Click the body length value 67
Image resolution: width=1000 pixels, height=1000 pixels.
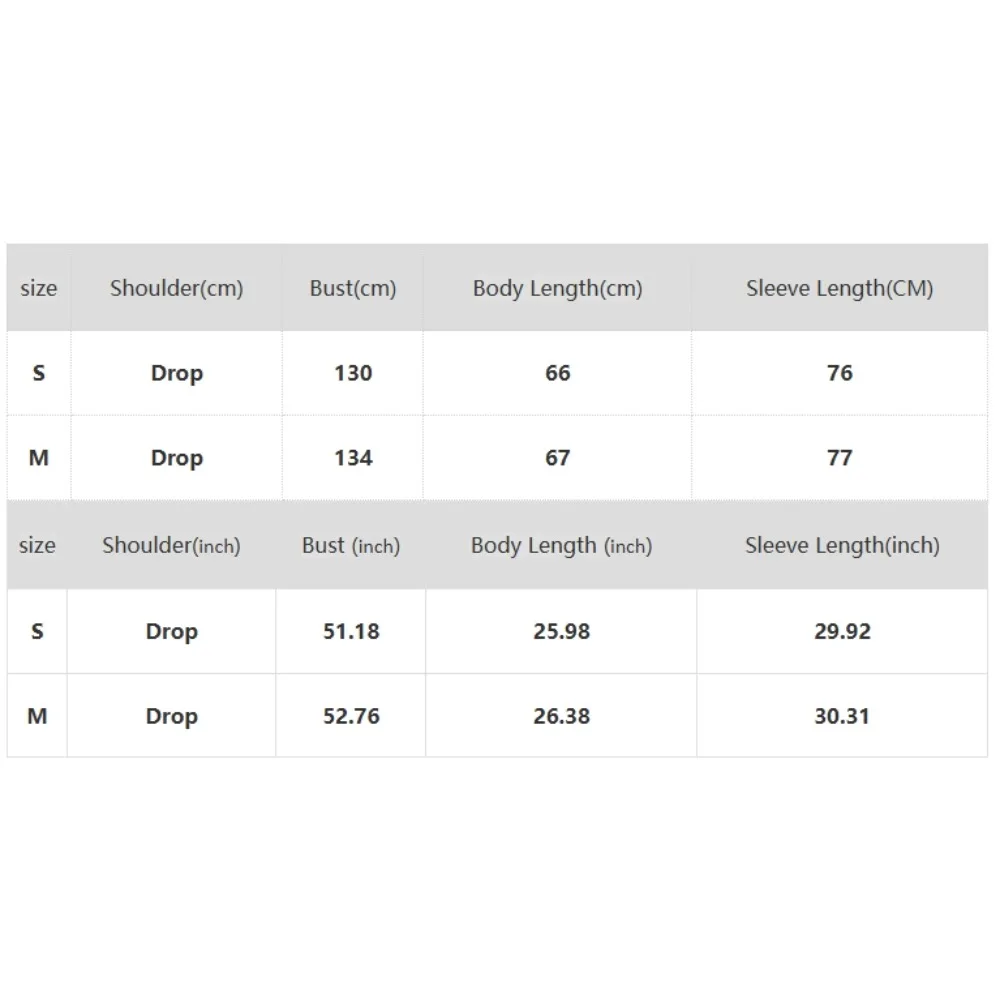pos(557,458)
